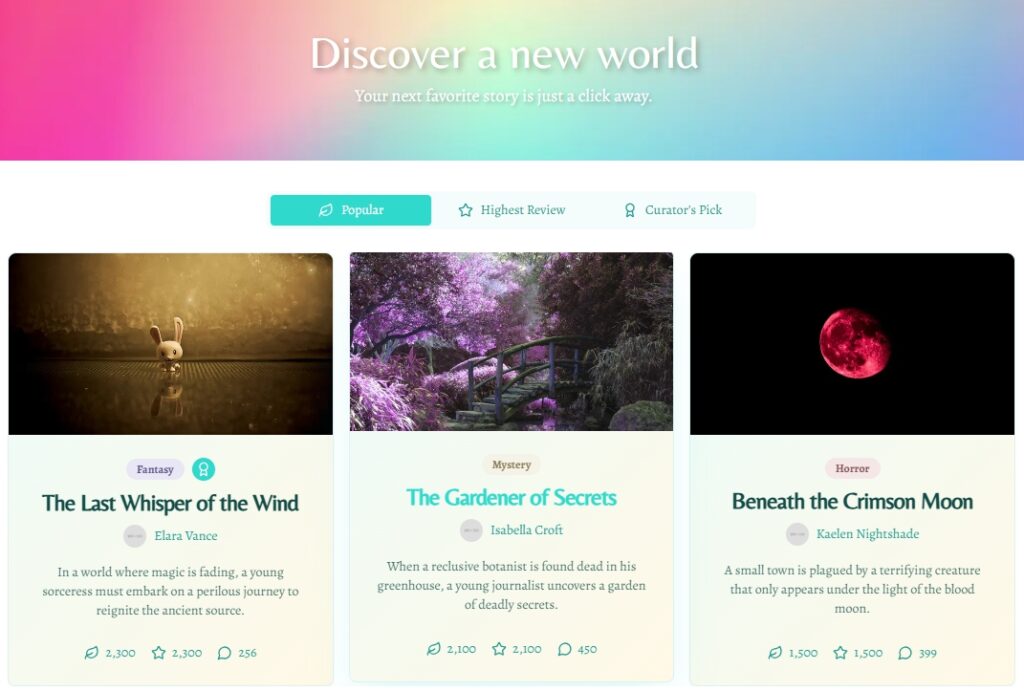The height and width of the screenshot is (691, 1024).
Task: Click the star icon on The Last Whisper card
Action: click(159, 652)
